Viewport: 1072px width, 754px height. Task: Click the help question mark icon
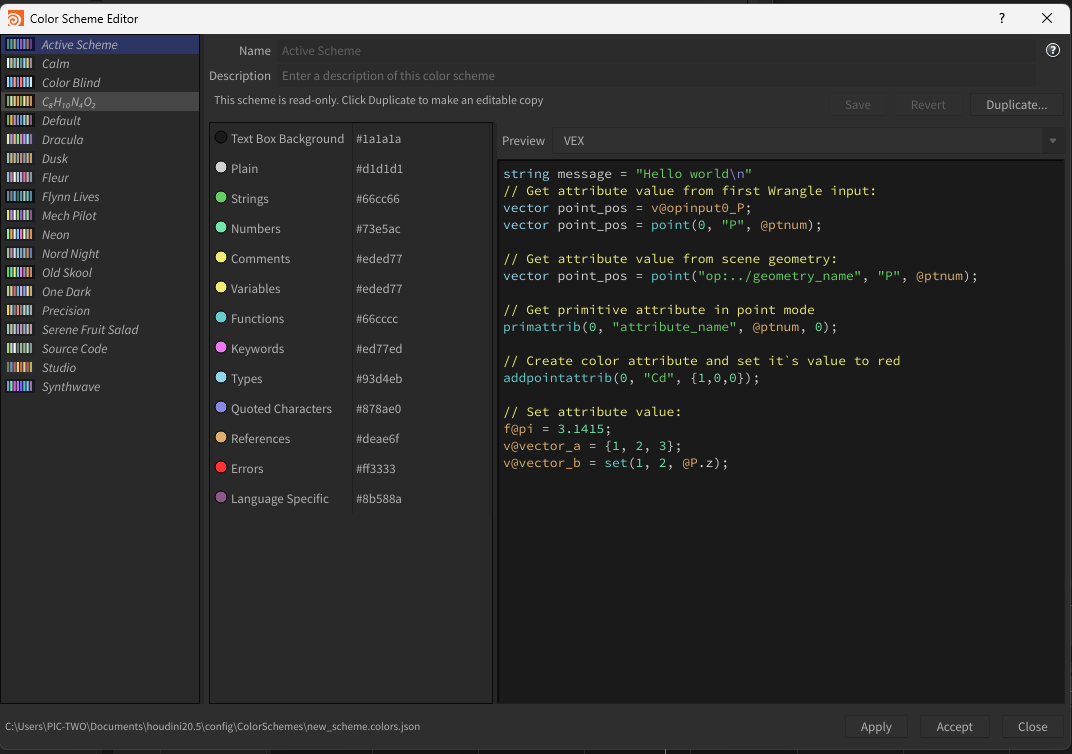(1052, 50)
